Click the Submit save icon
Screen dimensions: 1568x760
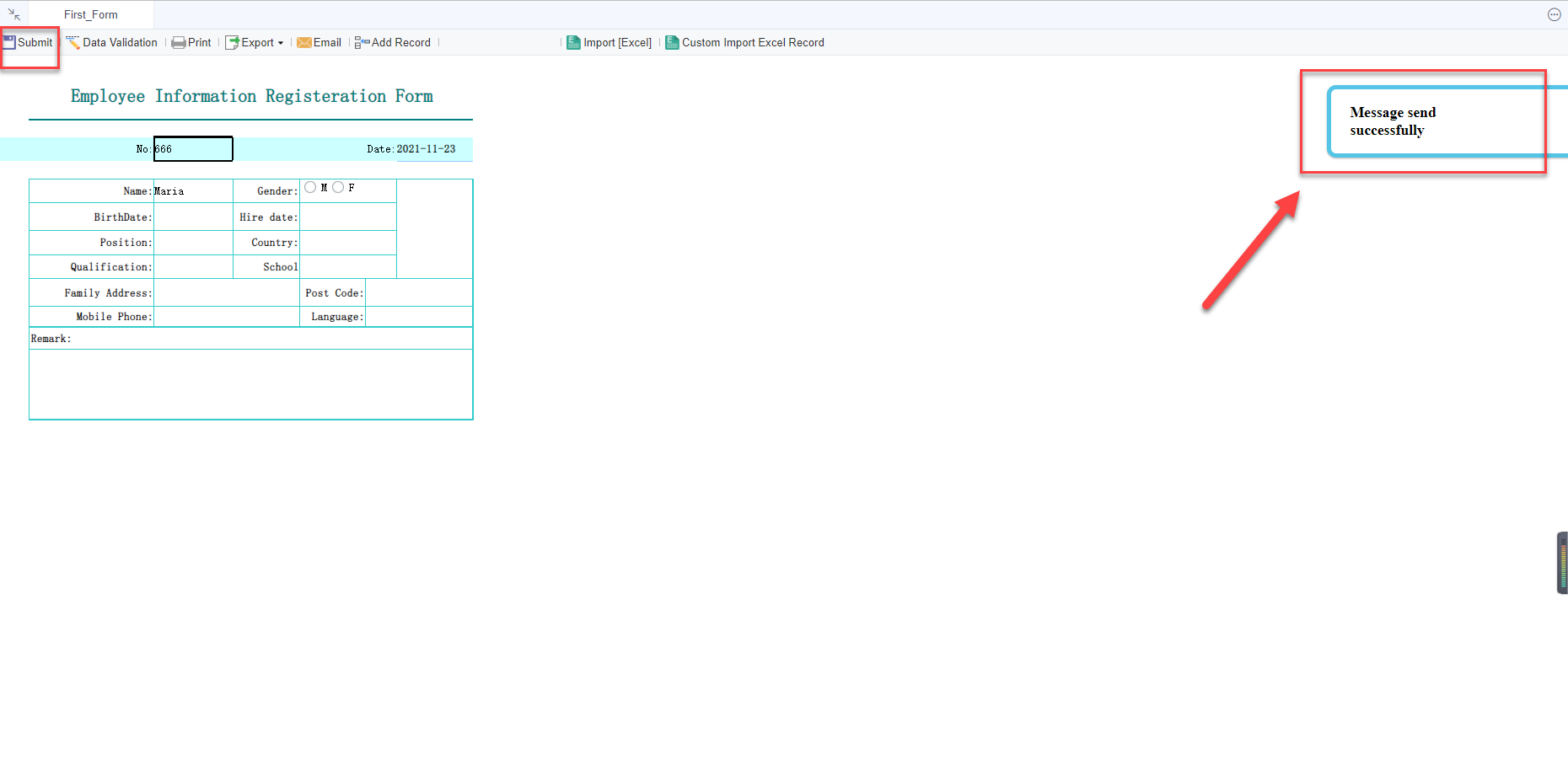[x=9, y=42]
